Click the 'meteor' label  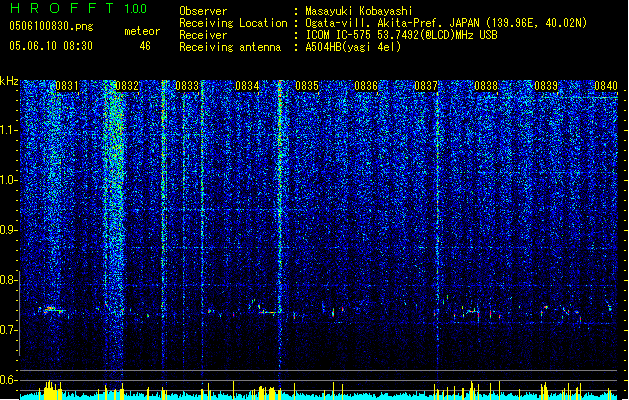[x=142, y=32]
